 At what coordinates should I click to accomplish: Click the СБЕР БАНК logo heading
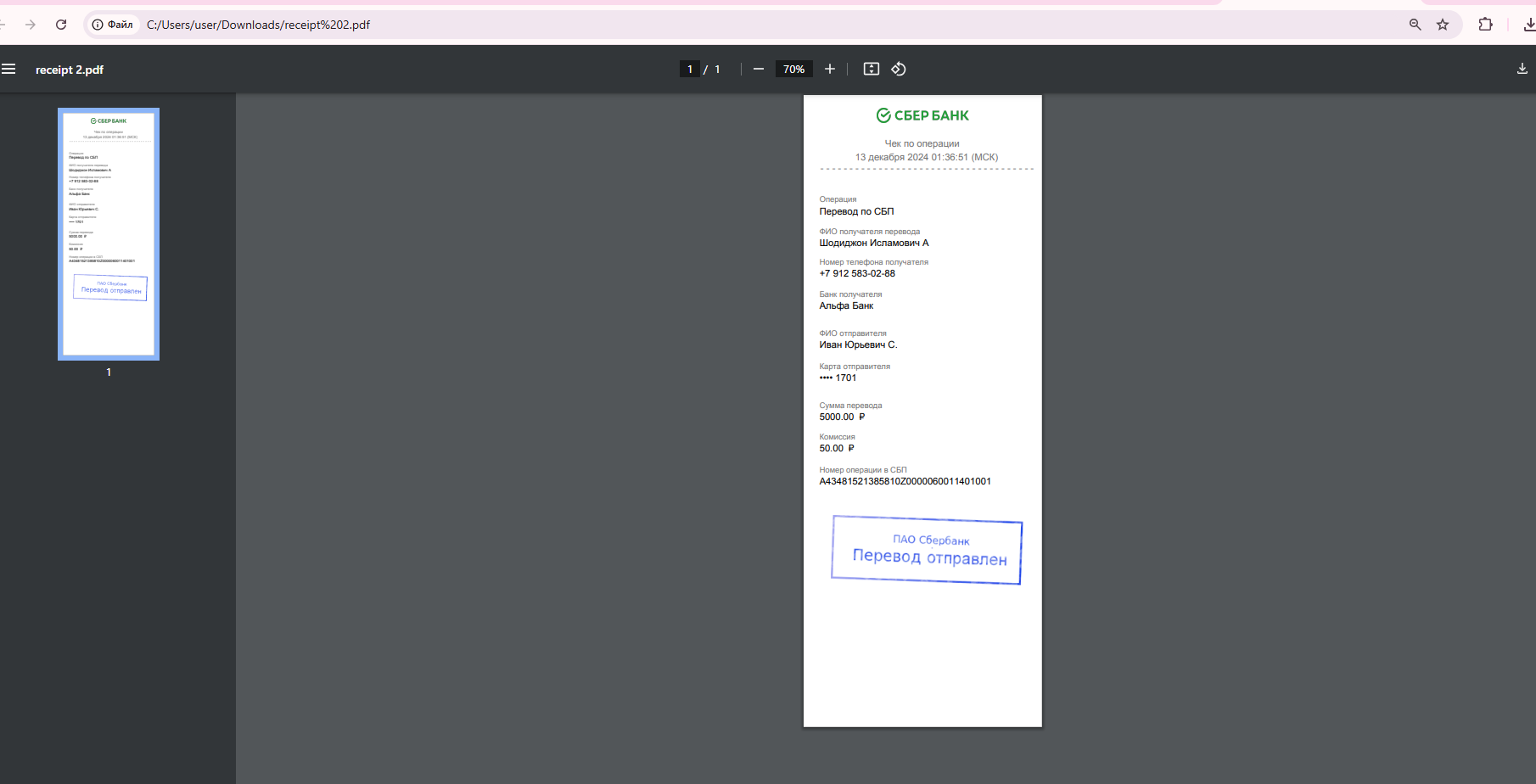(x=922, y=115)
